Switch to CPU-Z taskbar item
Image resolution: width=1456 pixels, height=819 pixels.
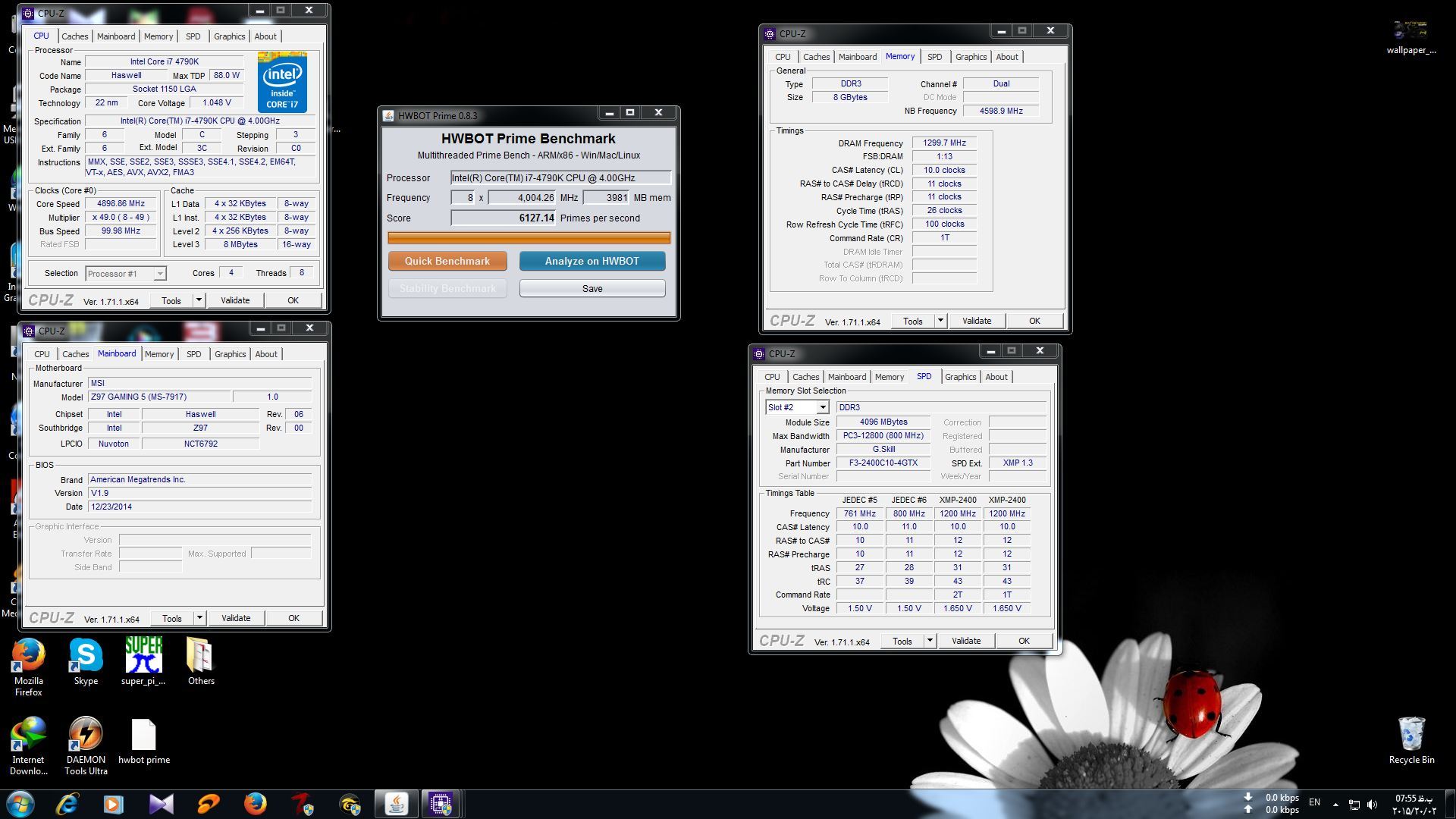(x=441, y=804)
